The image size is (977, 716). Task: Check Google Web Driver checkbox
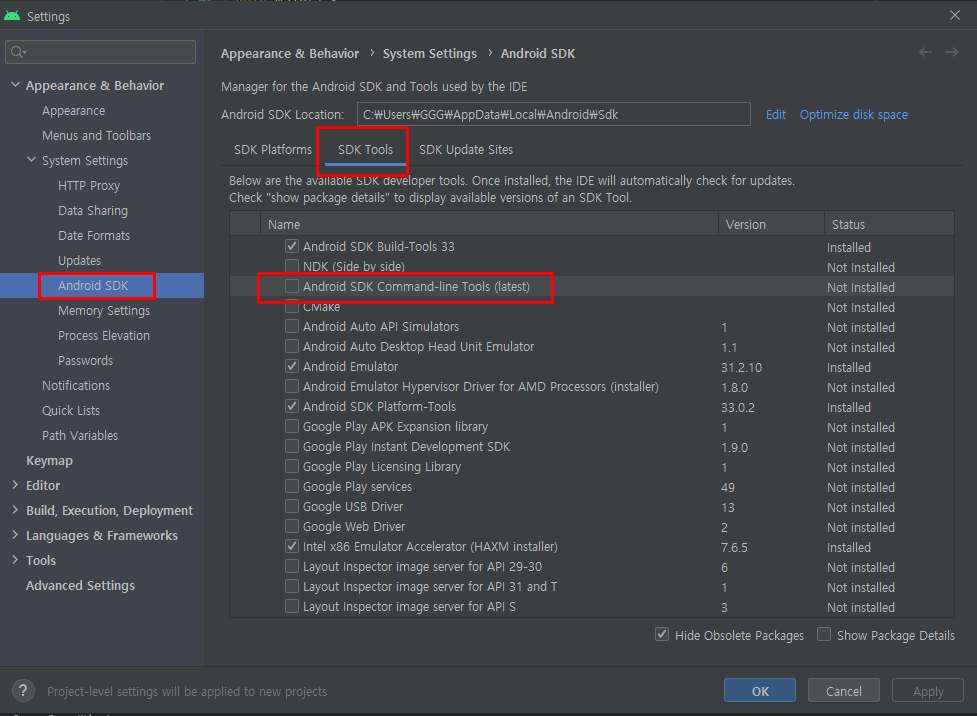click(x=292, y=526)
